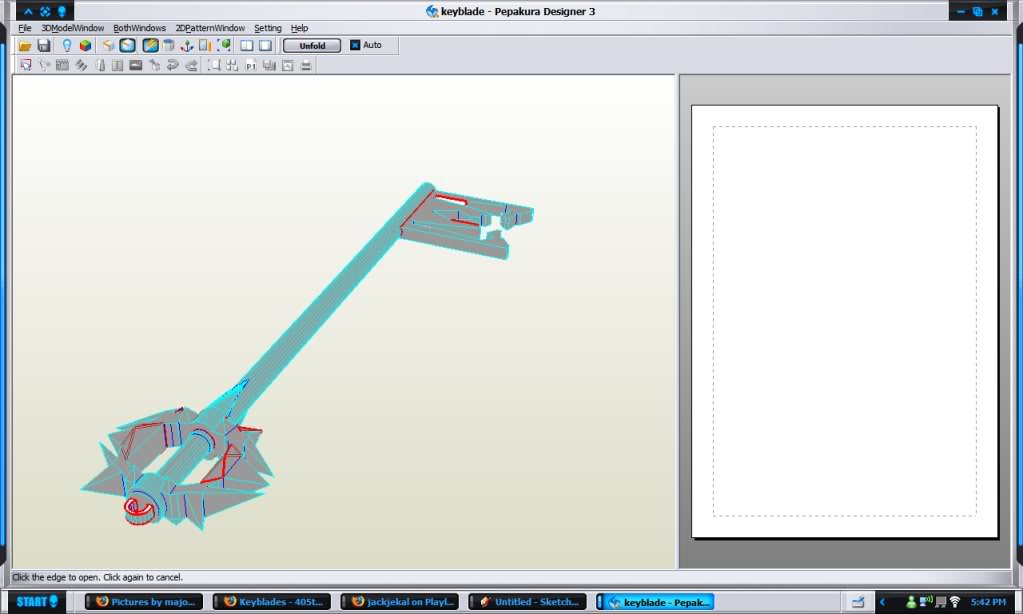The height and width of the screenshot is (614, 1023).
Task: Click the show desktop tray icon
Action: [858, 602]
